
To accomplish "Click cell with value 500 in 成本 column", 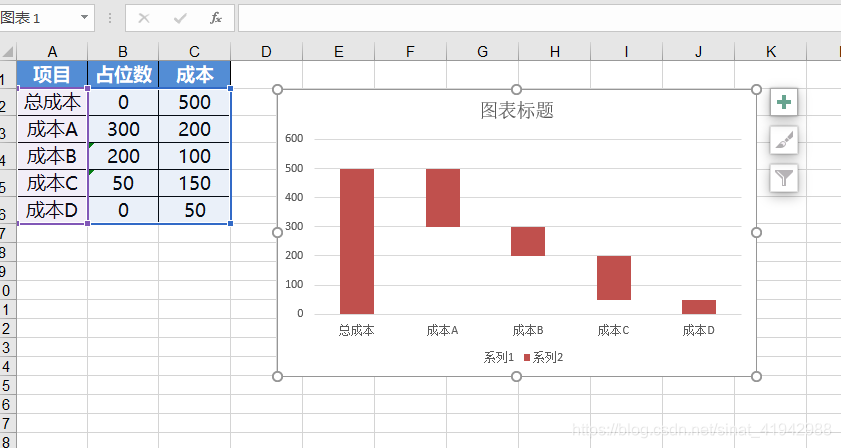I will click(x=194, y=102).
